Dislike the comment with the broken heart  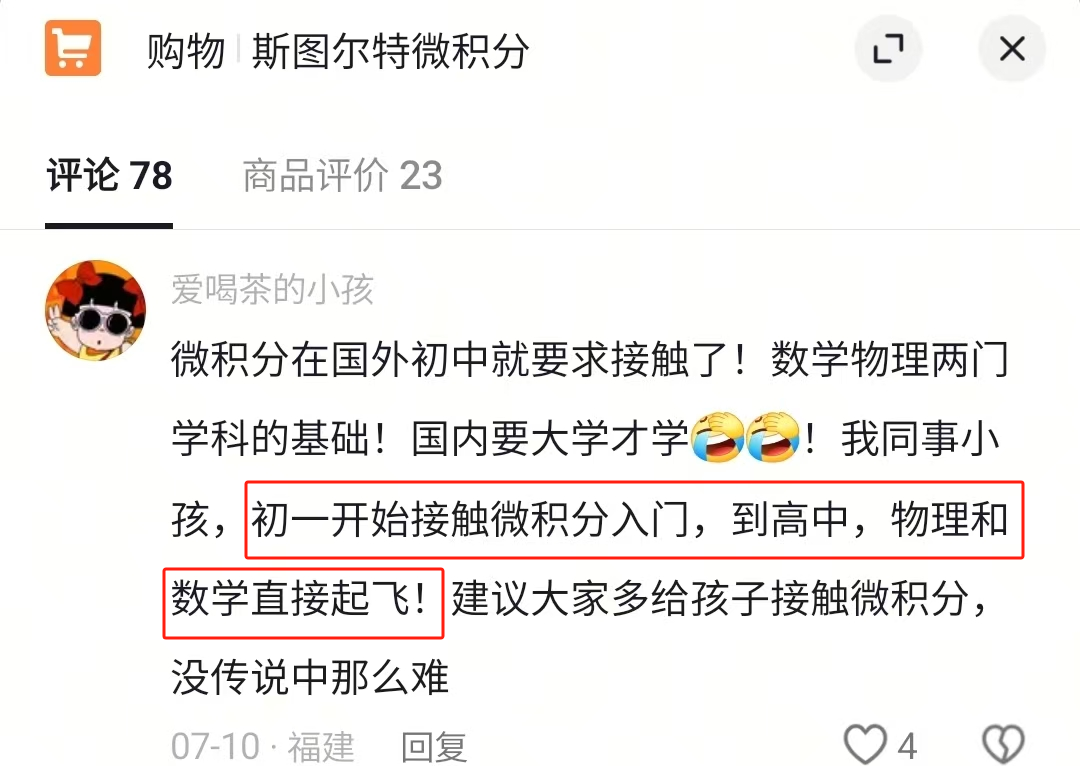coord(1003,745)
